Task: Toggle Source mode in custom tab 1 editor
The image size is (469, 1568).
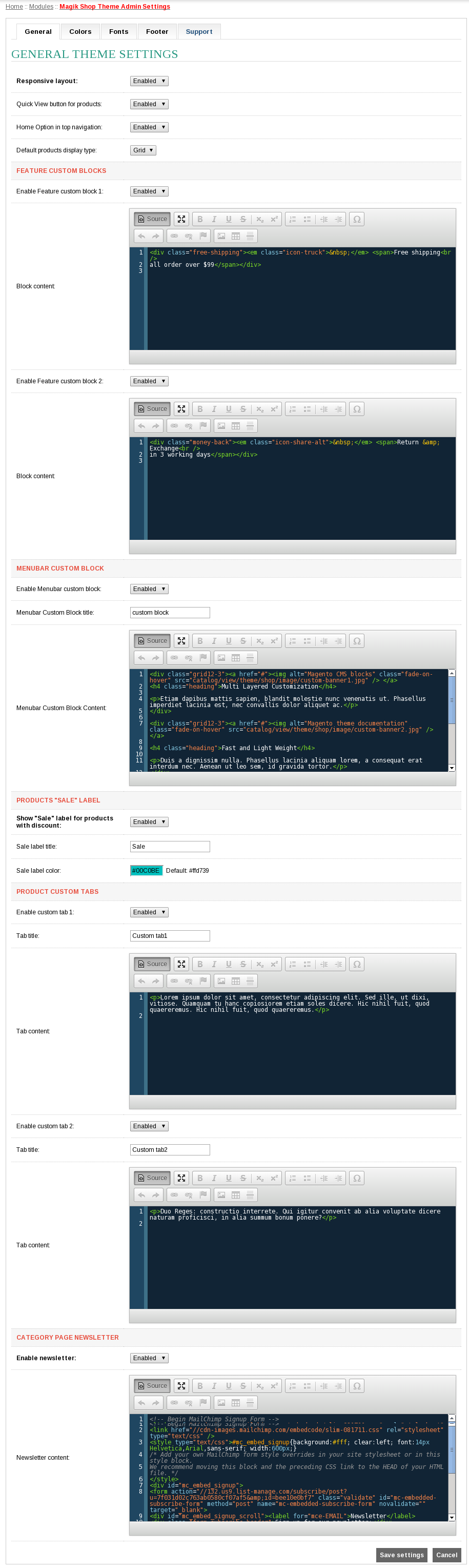Action: coord(152,964)
